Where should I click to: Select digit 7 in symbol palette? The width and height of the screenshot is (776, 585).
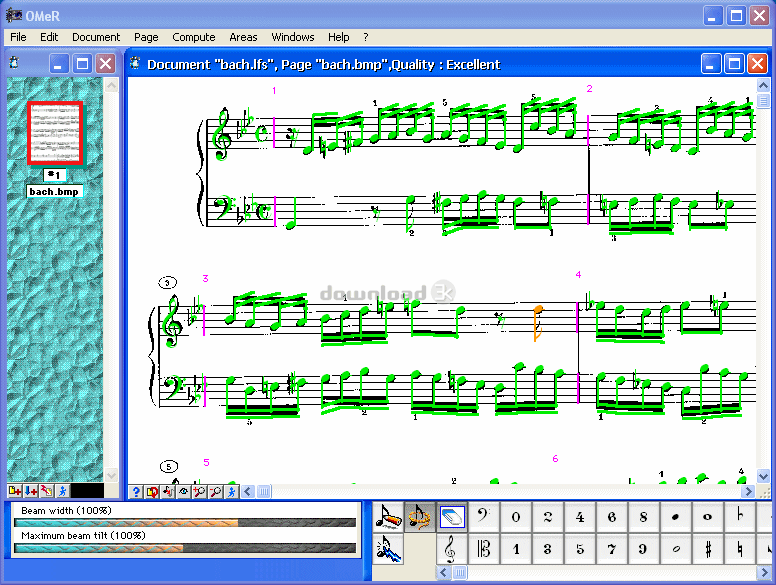612,549
